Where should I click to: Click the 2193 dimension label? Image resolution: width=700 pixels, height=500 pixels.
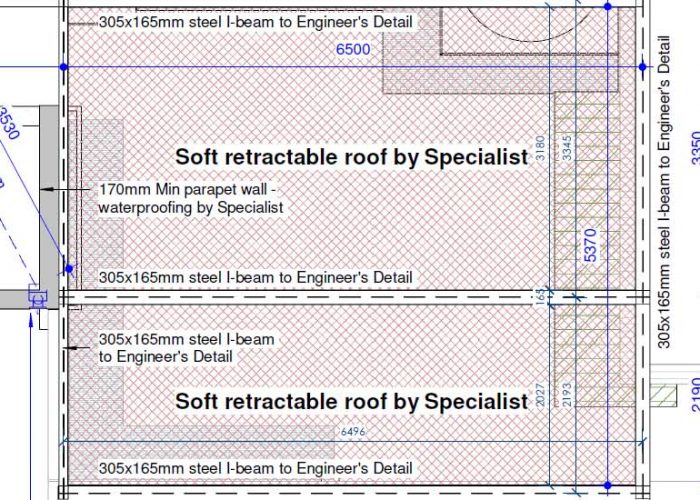click(x=566, y=395)
